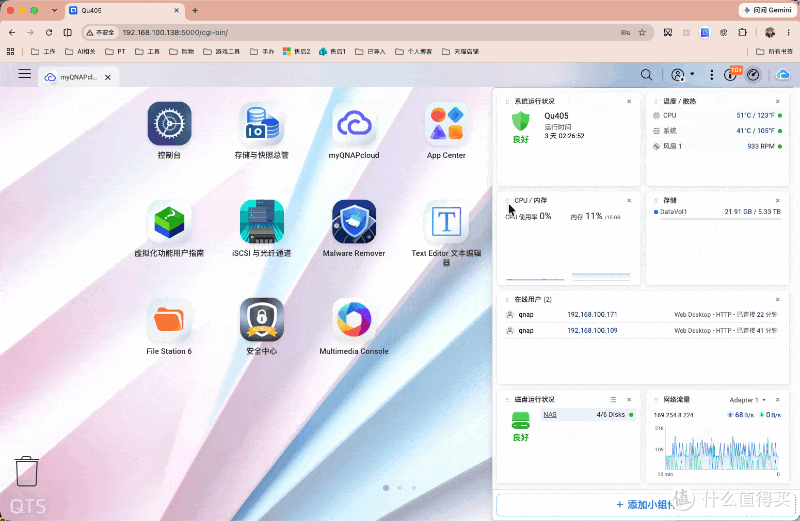800x521 pixels.
Task: Open the QTS trash can icon
Action: (x=27, y=471)
